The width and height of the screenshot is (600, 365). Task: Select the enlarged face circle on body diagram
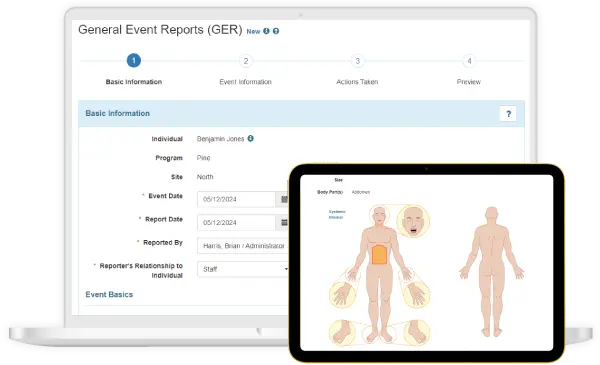coord(413,221)
